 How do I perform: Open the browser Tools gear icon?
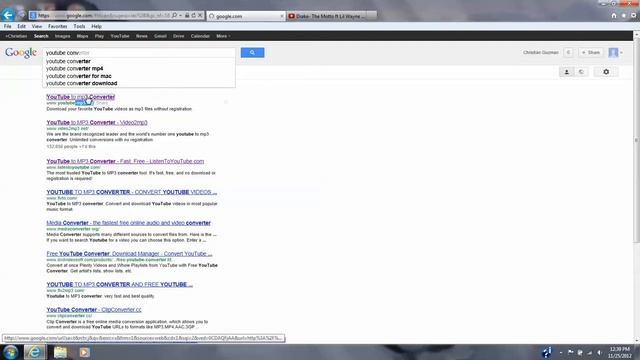coord(633,16)
